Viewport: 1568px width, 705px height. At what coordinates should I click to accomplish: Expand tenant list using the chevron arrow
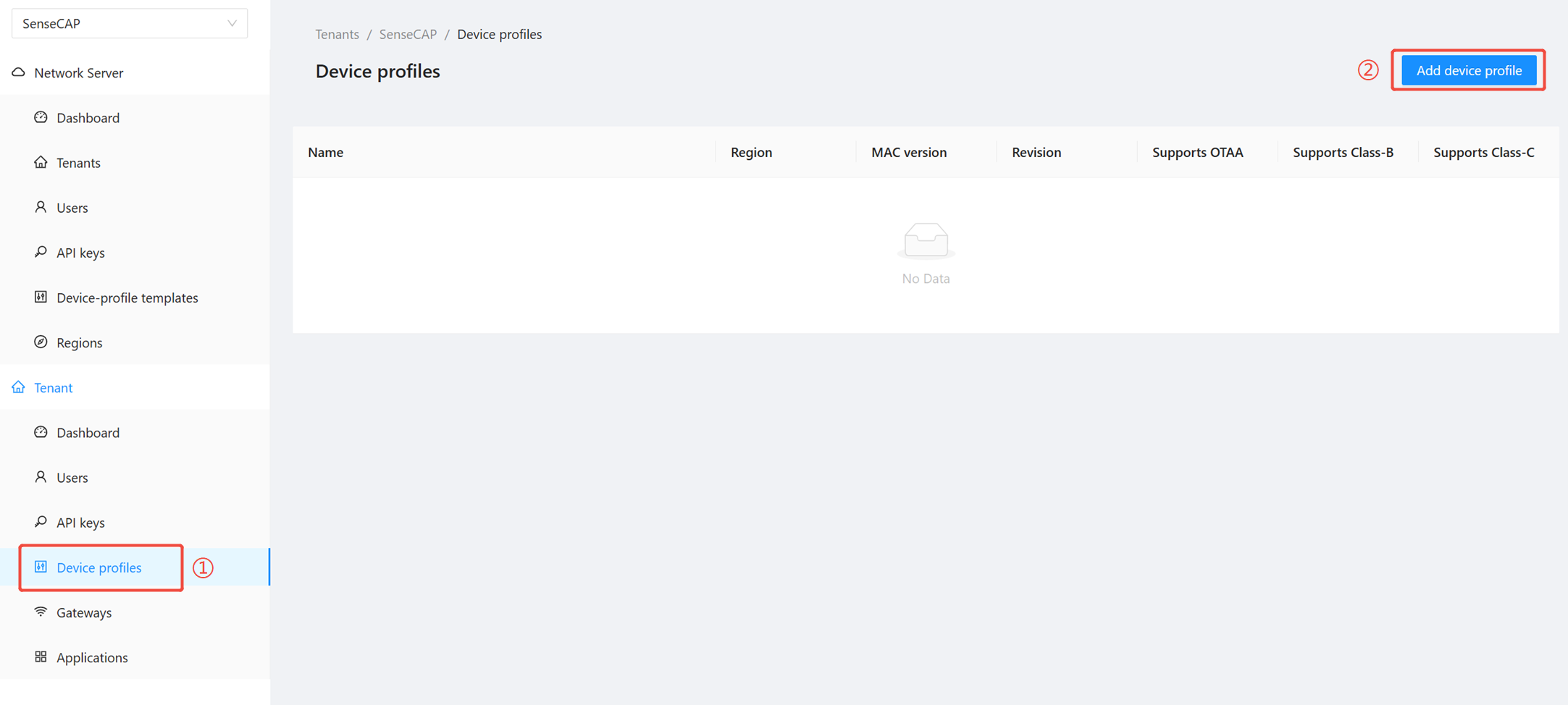(x=232, y=24)
